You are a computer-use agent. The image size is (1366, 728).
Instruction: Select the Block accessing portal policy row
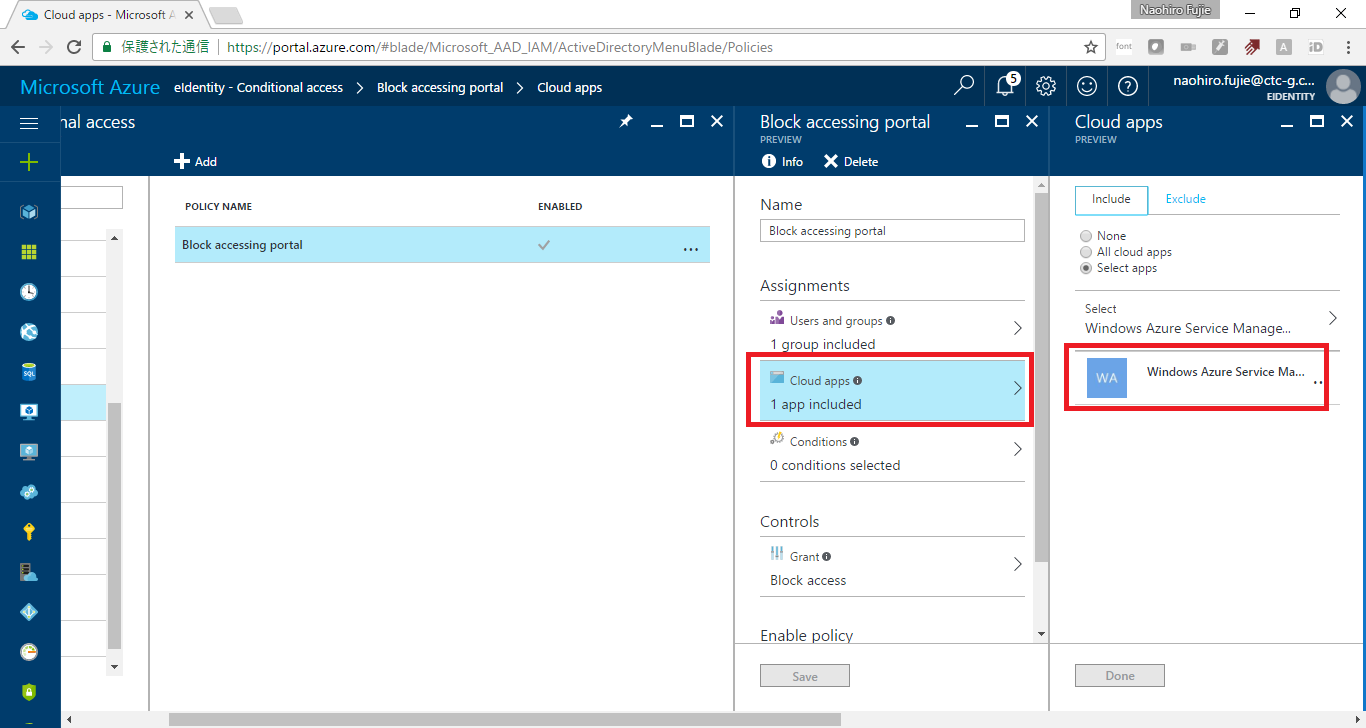442,245
